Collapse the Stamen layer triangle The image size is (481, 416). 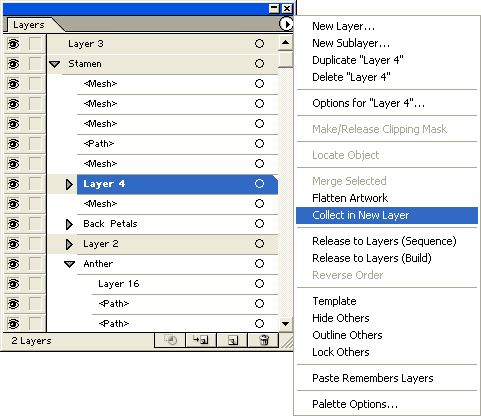click(55, 64)
